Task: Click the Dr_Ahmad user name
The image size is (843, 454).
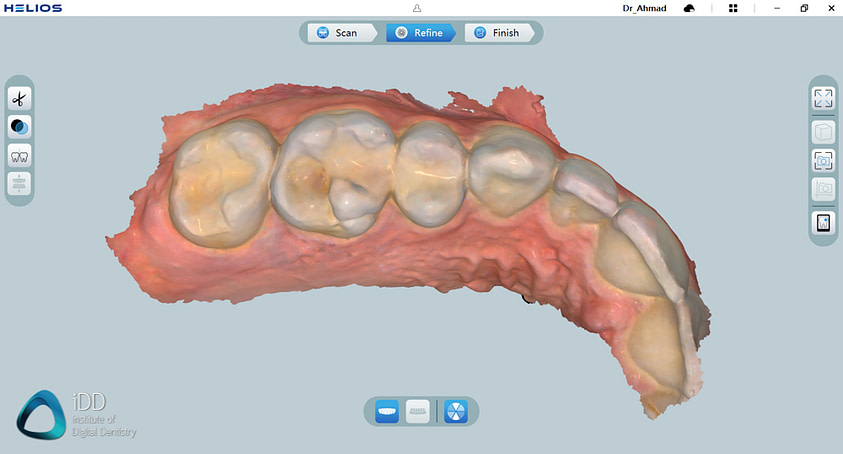Action: [644, 8]
